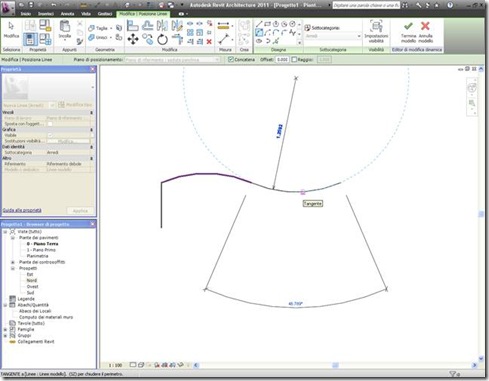Choose the highlighted tangent arc draw tool

point(259,33)
